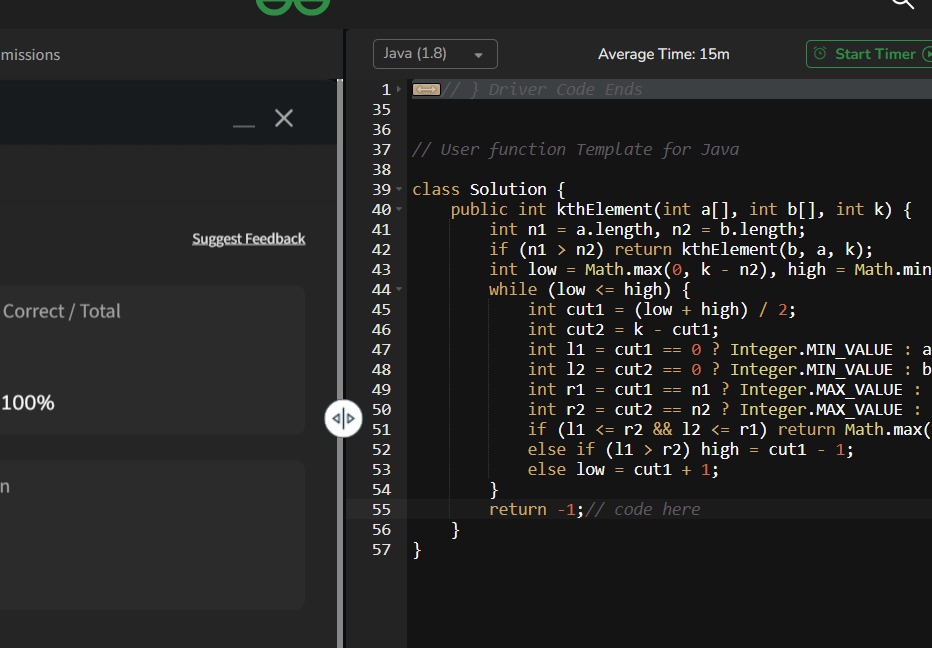Open the Java (1.8) language dropdown
Screen dimensions: 932x648
pos(435,54)
